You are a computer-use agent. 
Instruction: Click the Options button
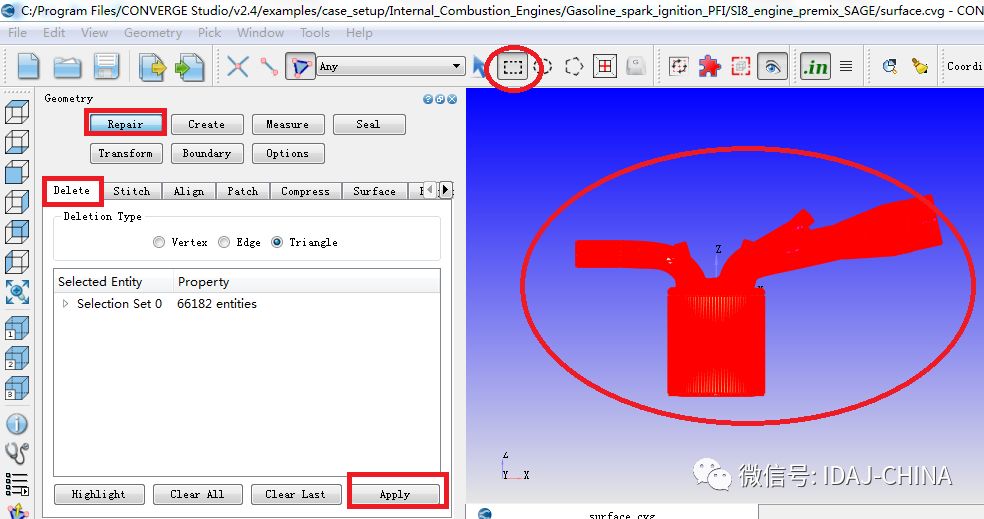coord(287,153)
